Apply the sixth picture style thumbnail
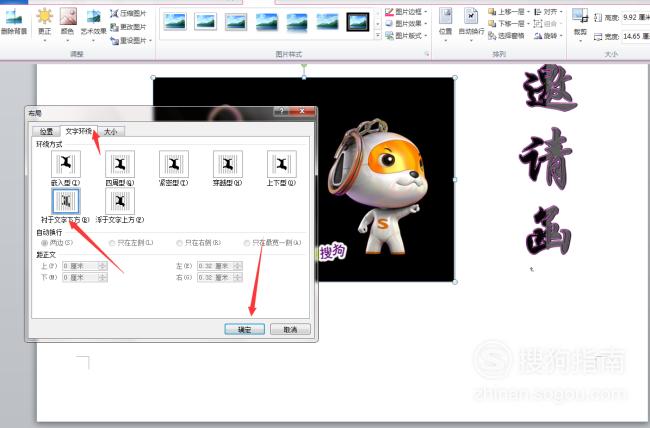This screenshot has width=650, height=428. click(x=327, y=22)
